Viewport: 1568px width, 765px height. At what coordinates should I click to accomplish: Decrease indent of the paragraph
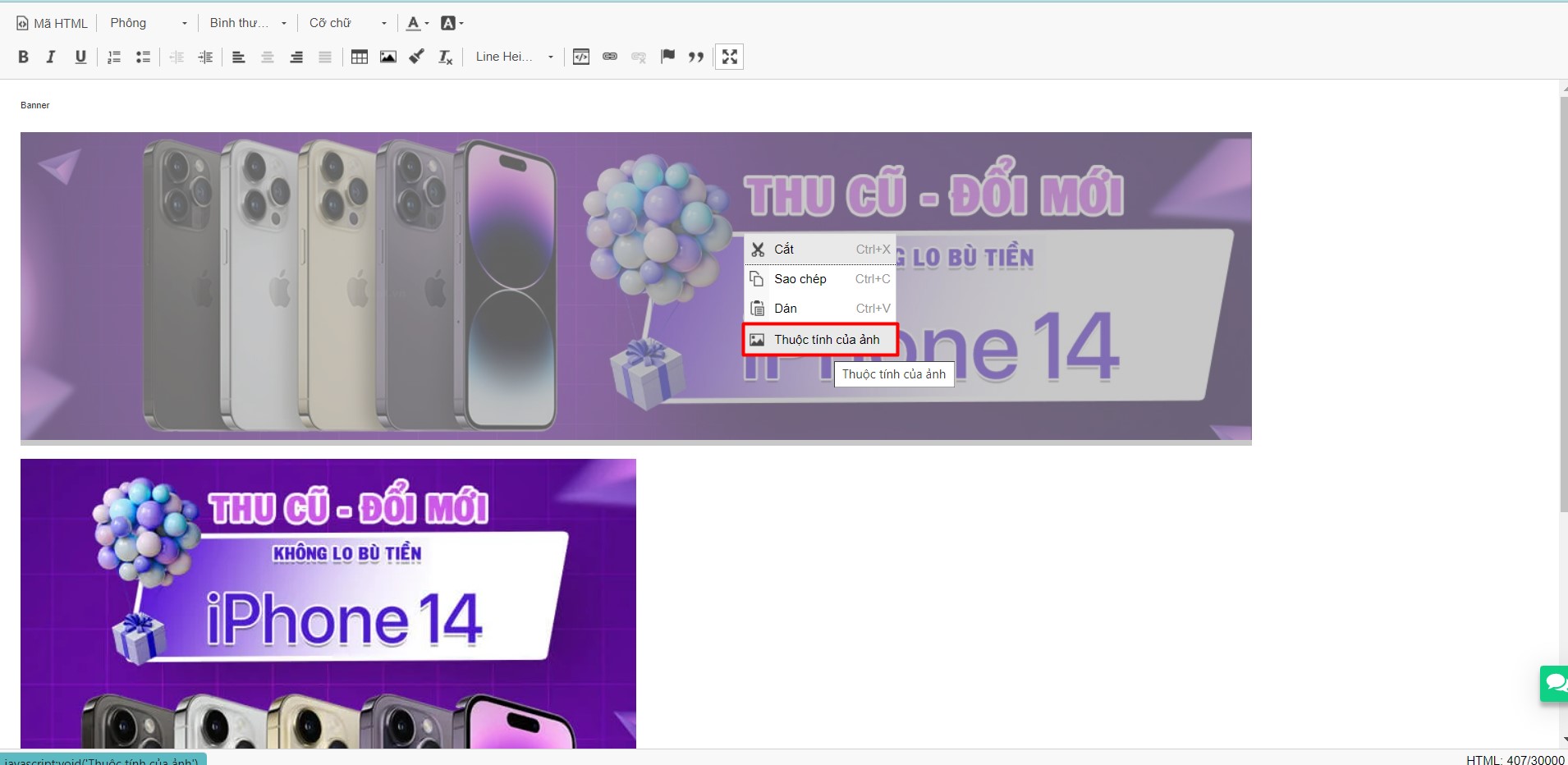coord(177,57)
